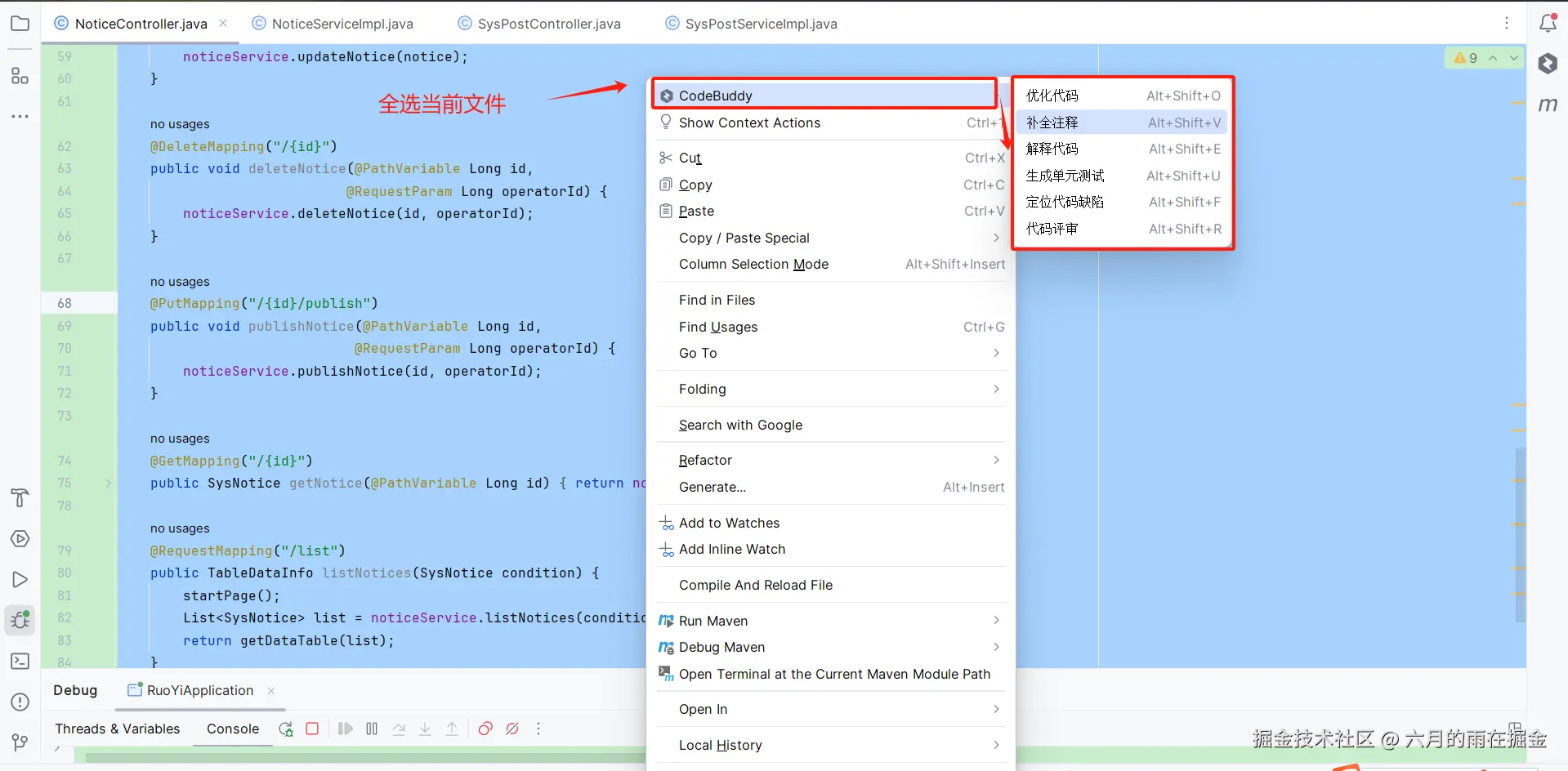Expand the Debug Maven submenu
This screenshot has width=1568, height=771.
pyautogui.click(x=832, y=647)
